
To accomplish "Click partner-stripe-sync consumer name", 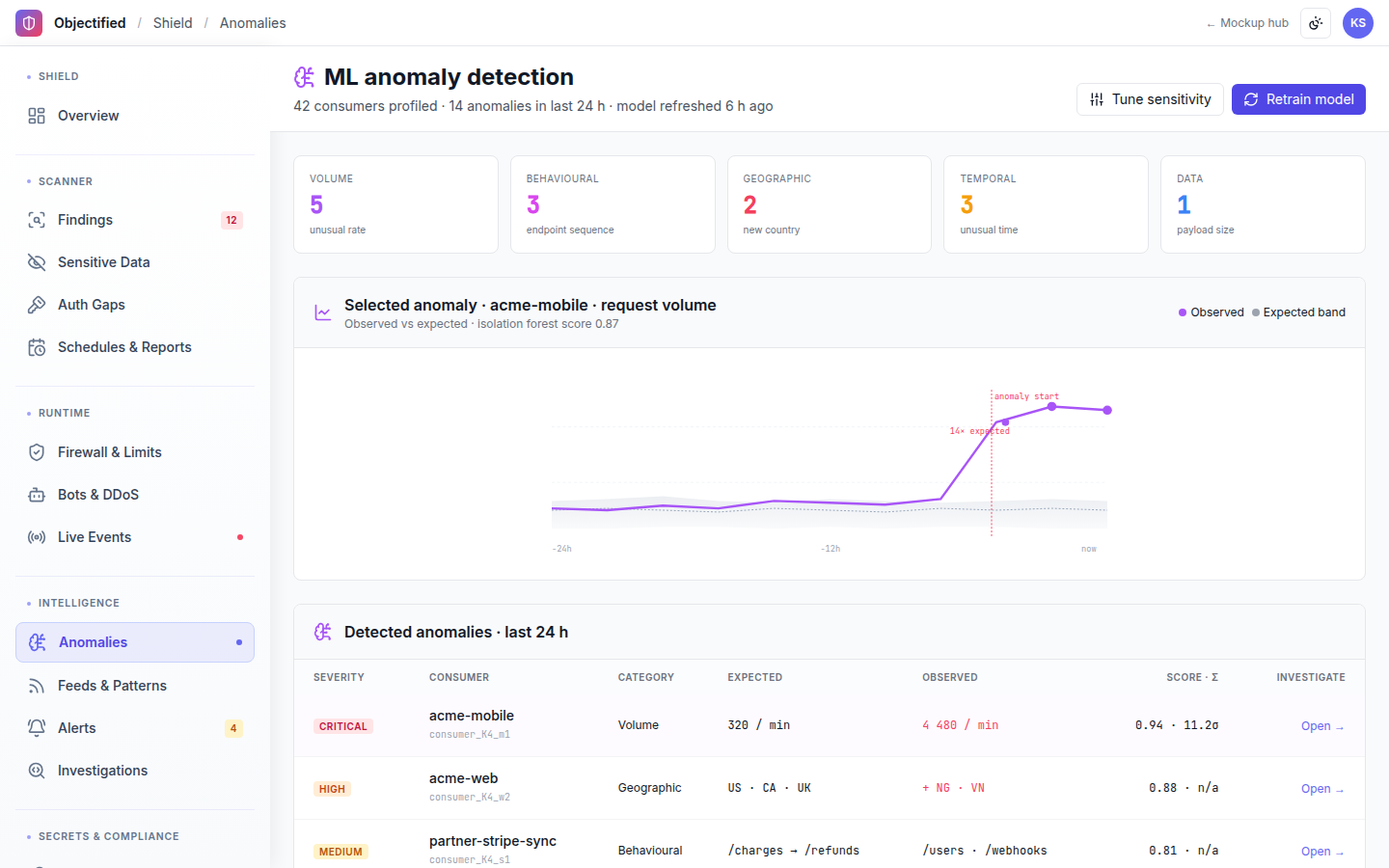I will coord(493,841).
